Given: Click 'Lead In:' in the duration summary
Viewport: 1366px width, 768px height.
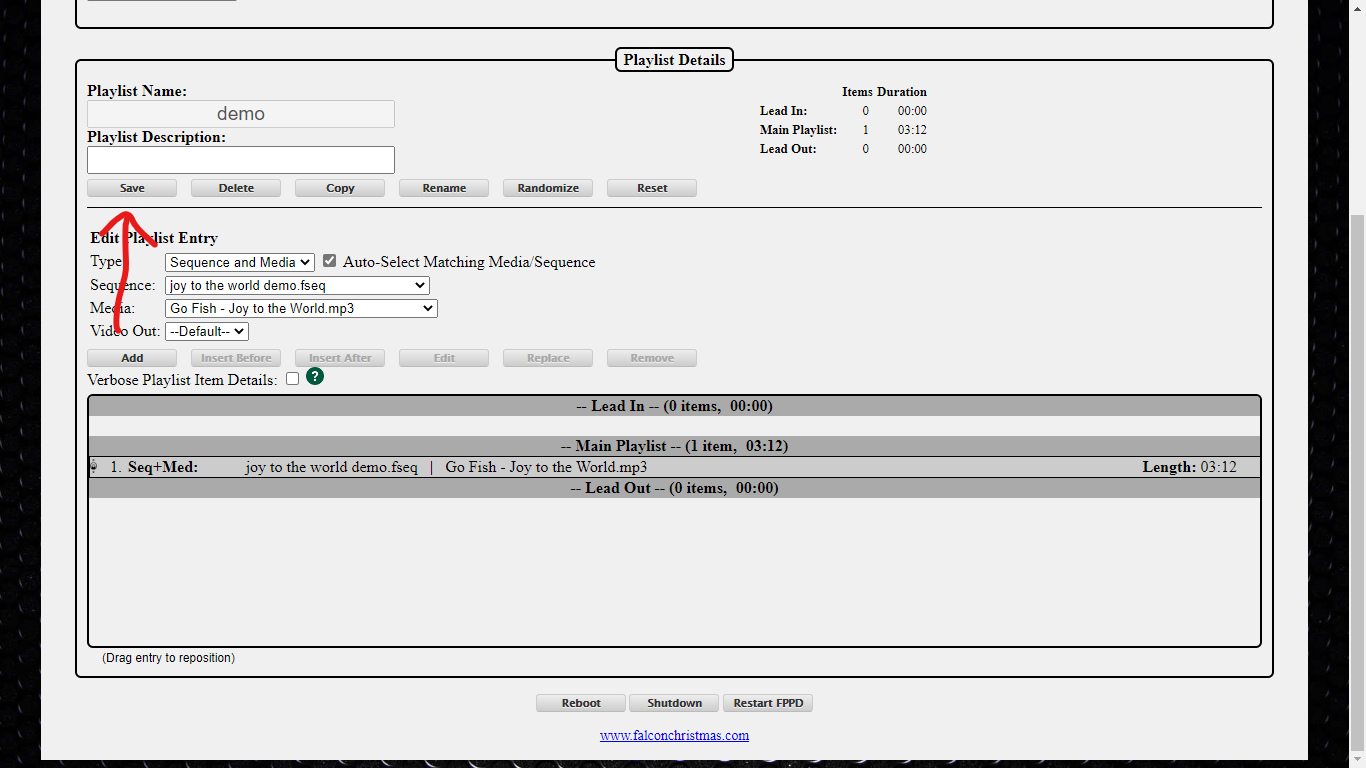Looking at the screenshot, I should point(783,111).
